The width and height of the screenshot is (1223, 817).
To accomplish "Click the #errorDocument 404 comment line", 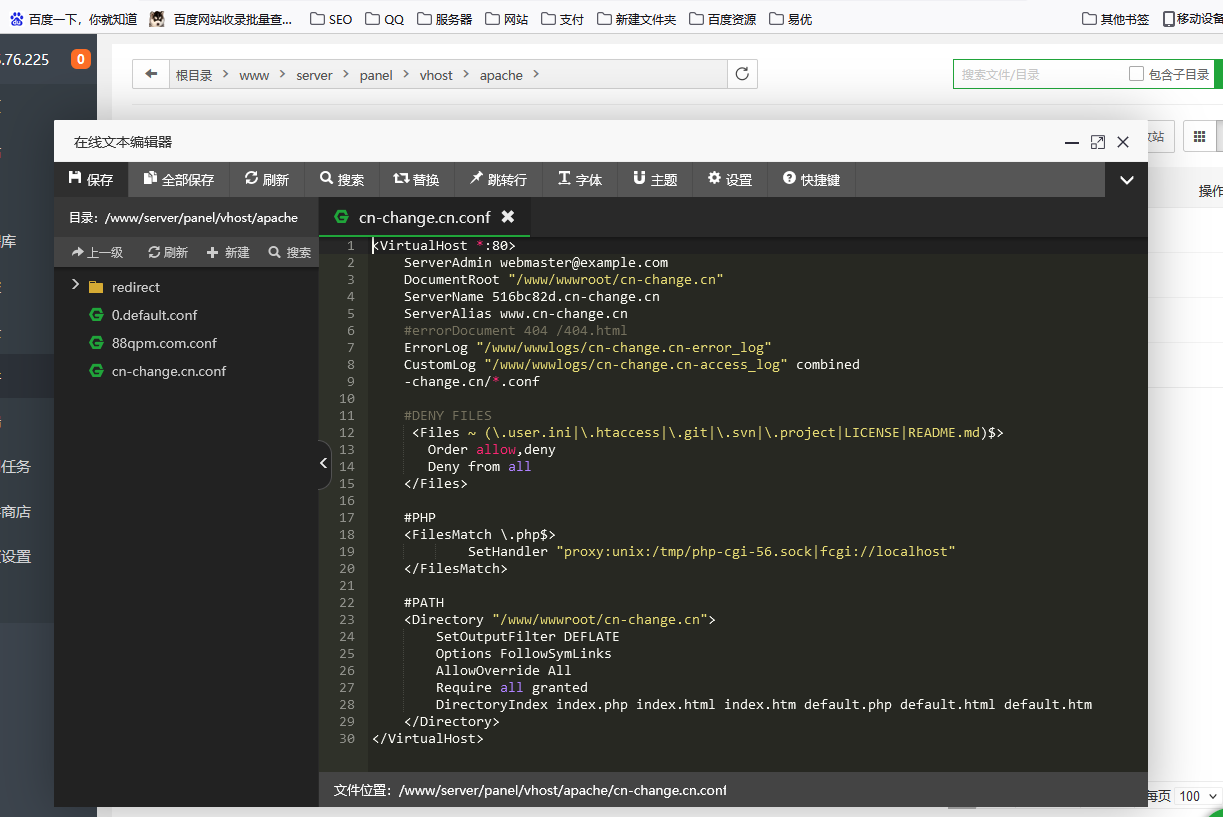I will click(516, 330).
